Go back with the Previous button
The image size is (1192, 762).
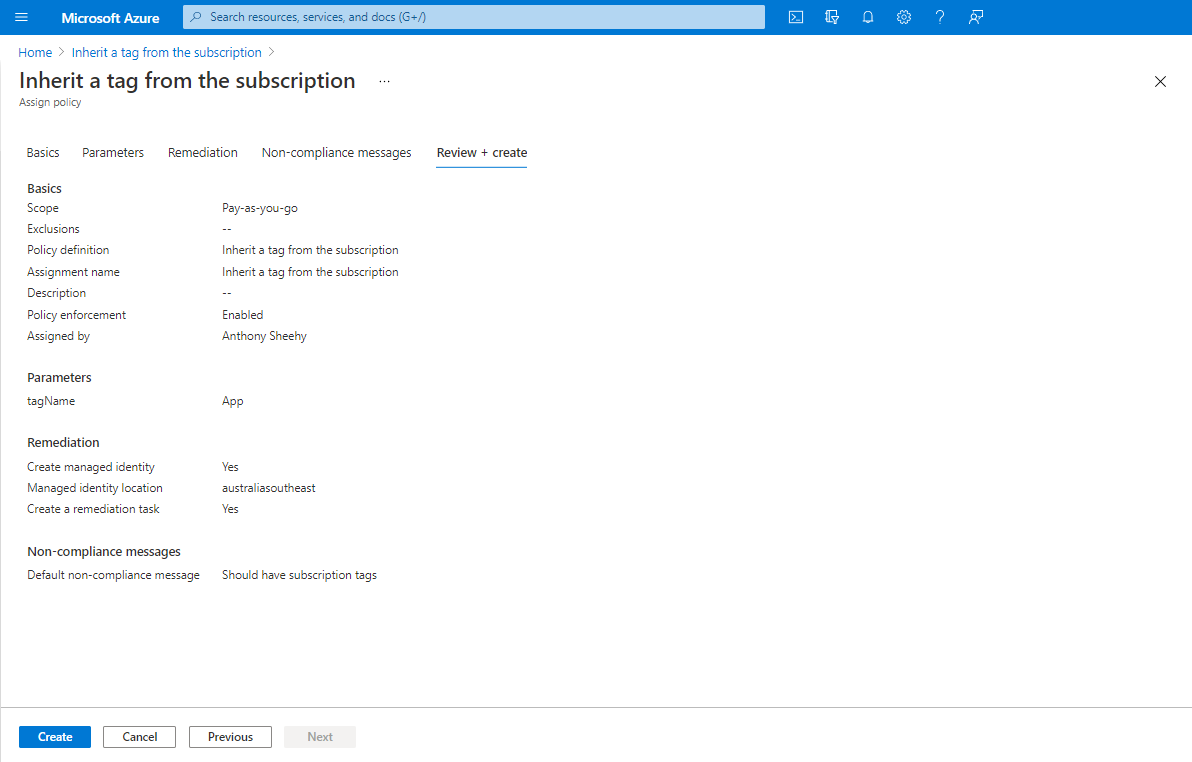click(x=230, y=737)
